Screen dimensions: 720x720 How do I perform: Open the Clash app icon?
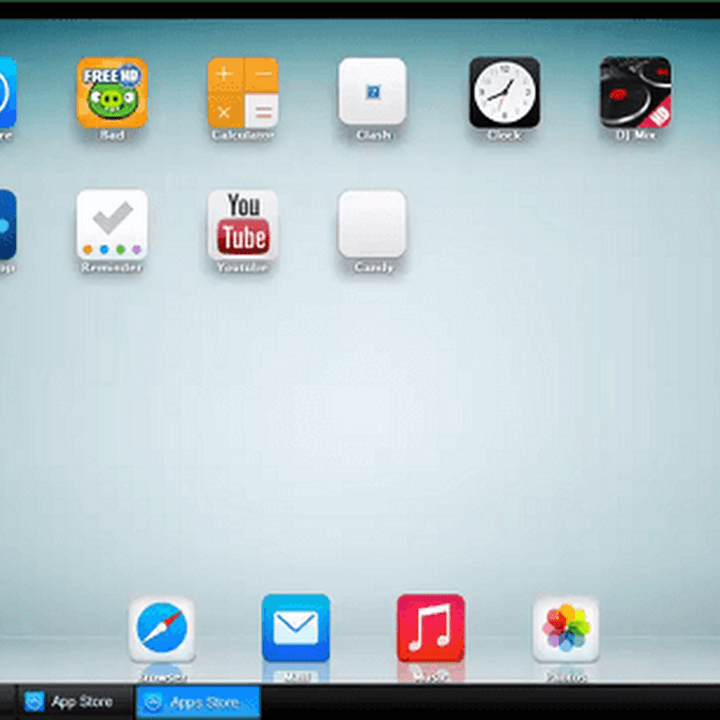point(372,91)
